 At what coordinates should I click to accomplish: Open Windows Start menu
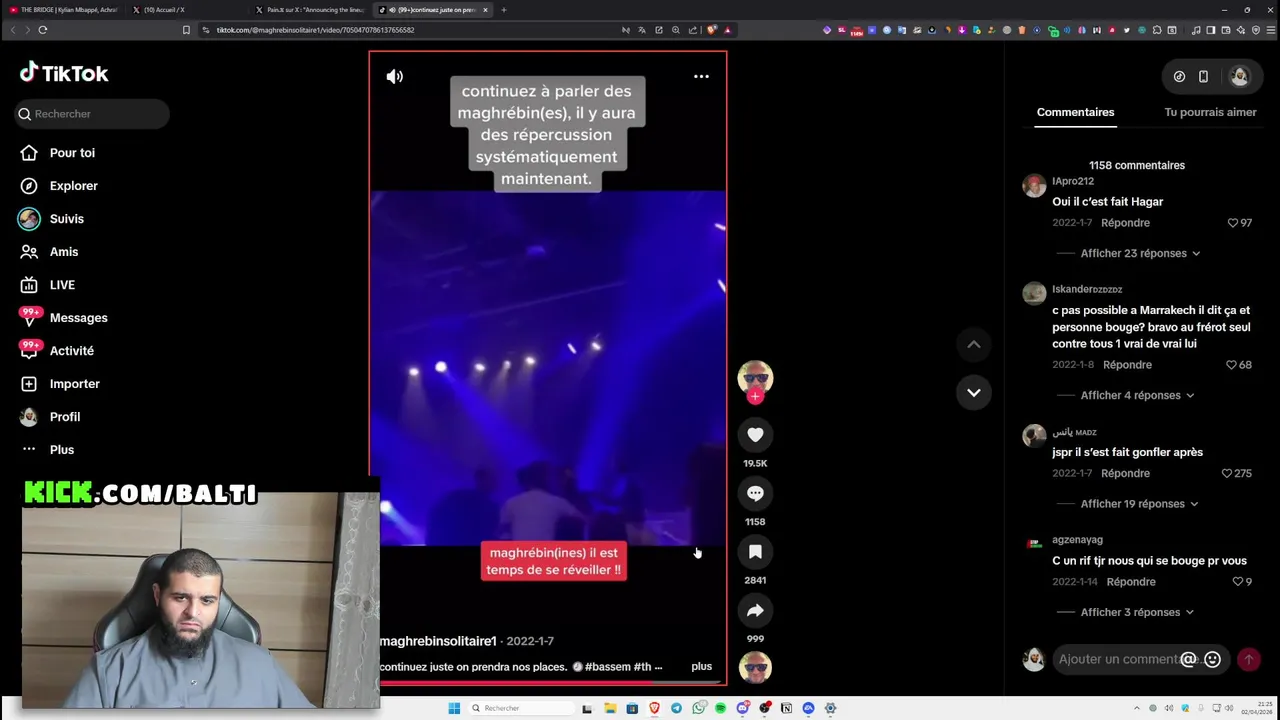[x=454, y=708]
